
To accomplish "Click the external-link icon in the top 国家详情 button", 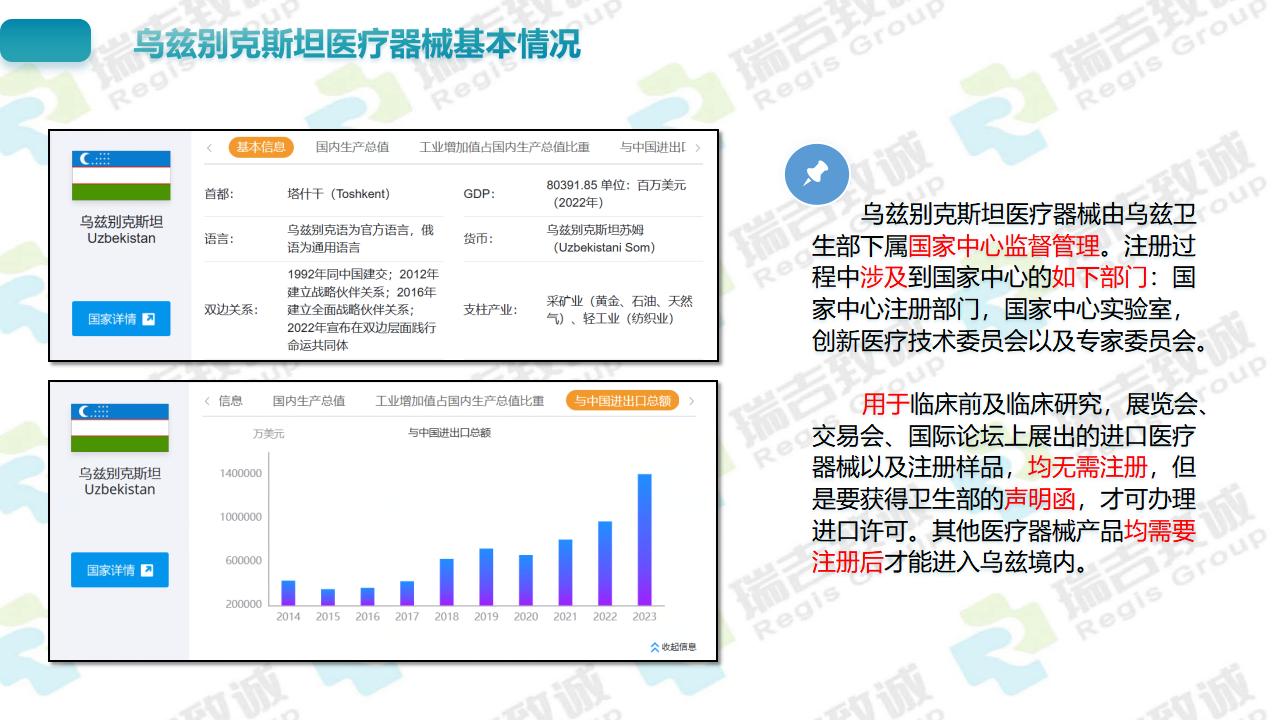I will (149, 319).
